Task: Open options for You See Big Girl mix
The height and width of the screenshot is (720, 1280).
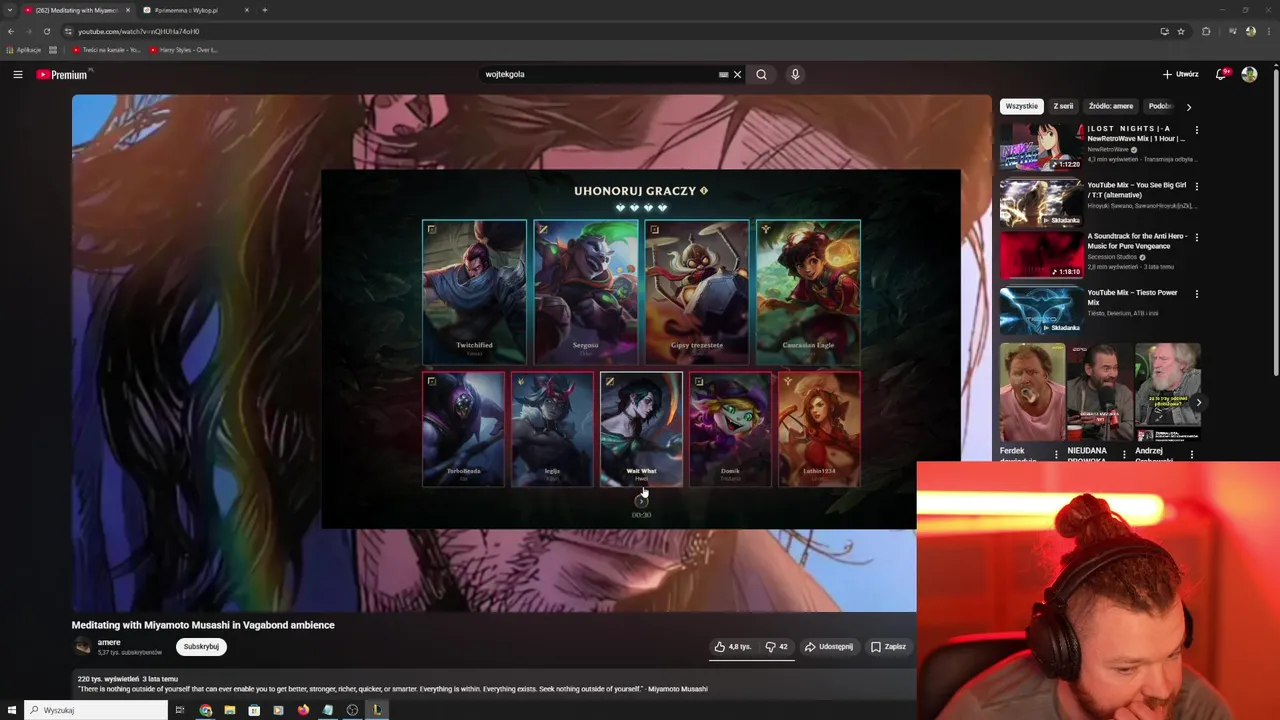Action: pos(1196,186)
